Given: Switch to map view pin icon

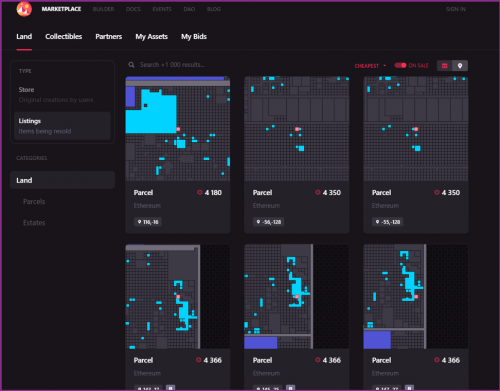Looking at the screenshot, I should [460, 66].
